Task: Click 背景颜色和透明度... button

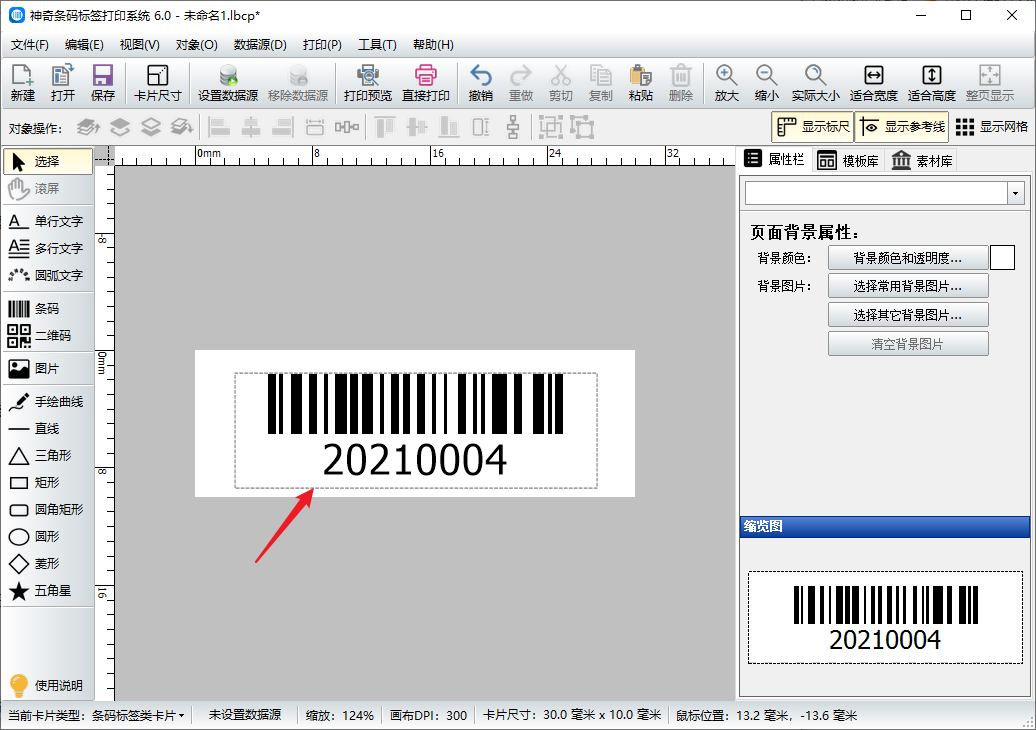Action: [x=908, y=258]
